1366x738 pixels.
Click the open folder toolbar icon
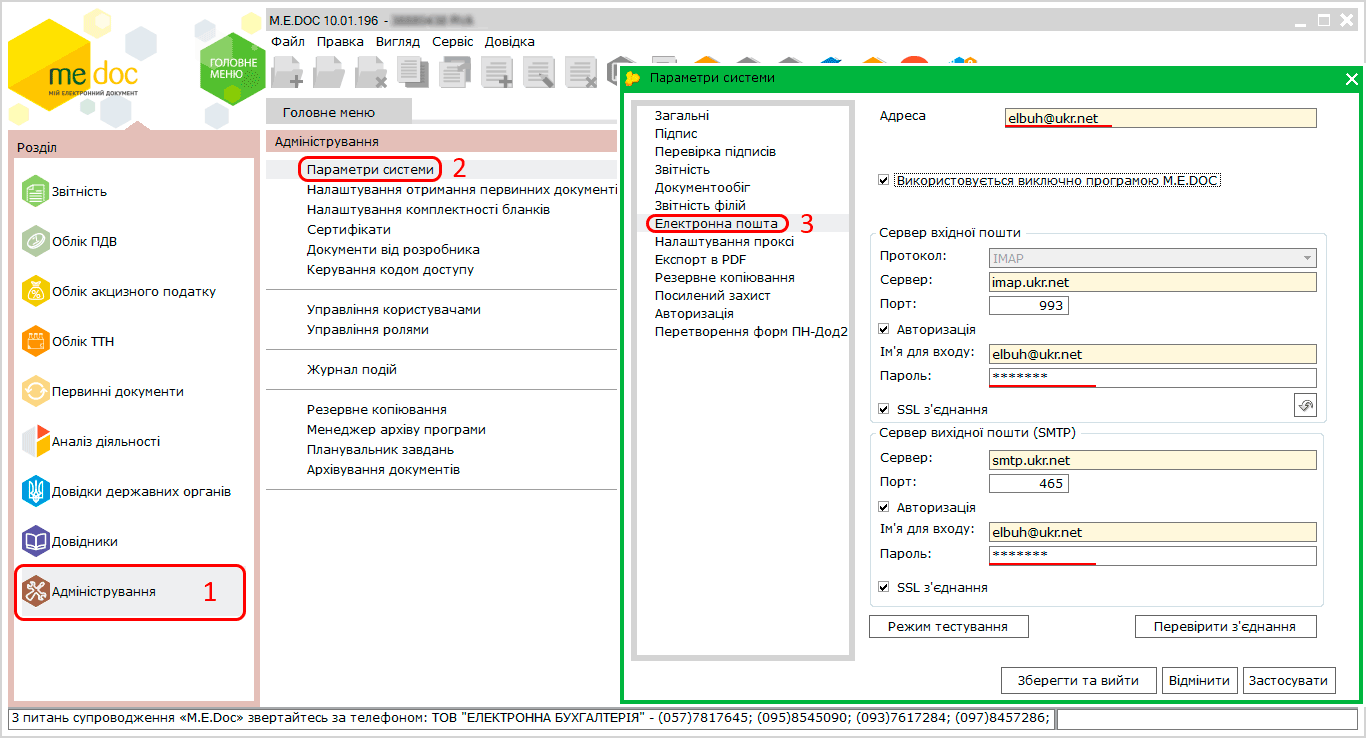point(329,73)
